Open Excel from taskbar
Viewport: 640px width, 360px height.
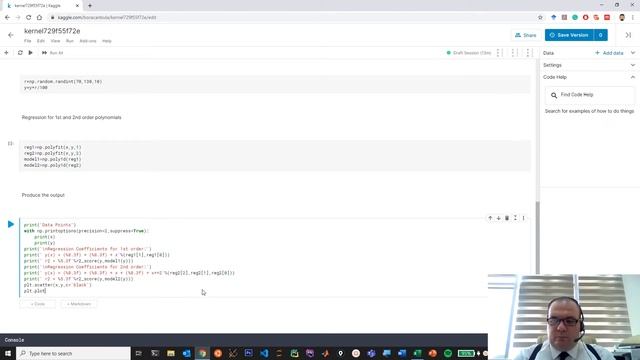pos(417,353)
